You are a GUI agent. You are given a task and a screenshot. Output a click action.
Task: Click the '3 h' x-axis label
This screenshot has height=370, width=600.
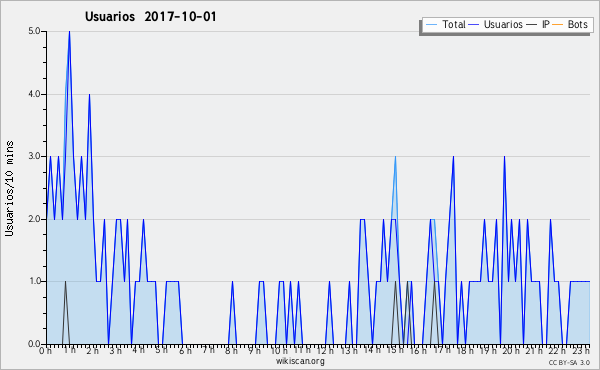(115, 350)
